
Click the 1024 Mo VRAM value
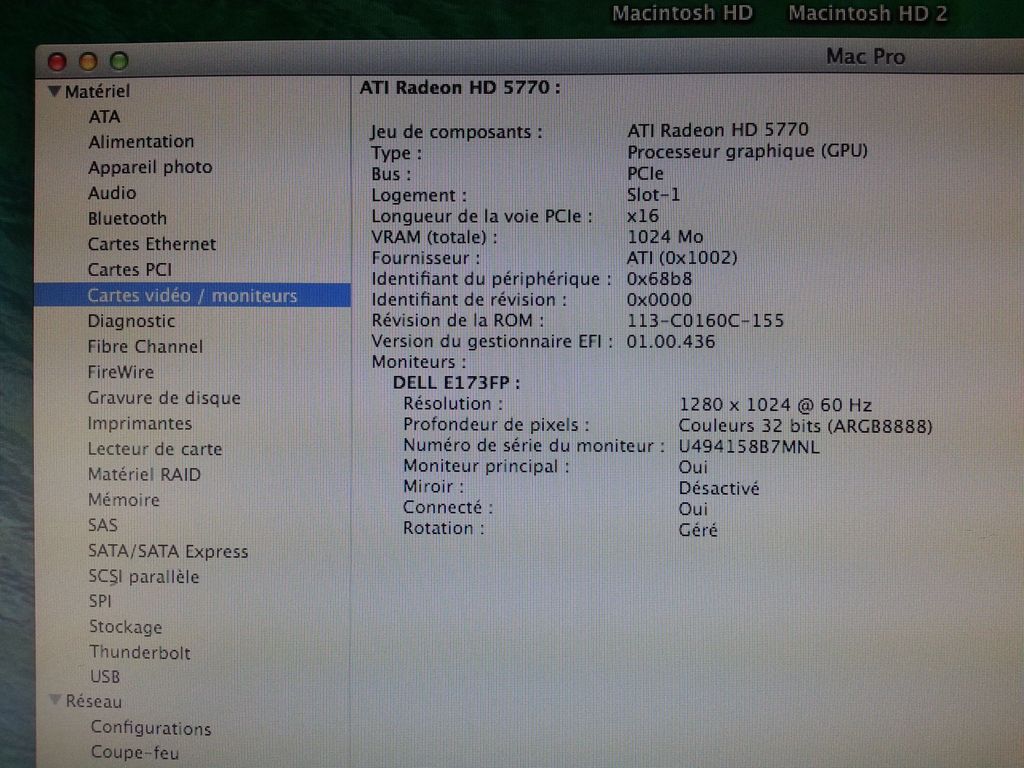pos(665,236)
